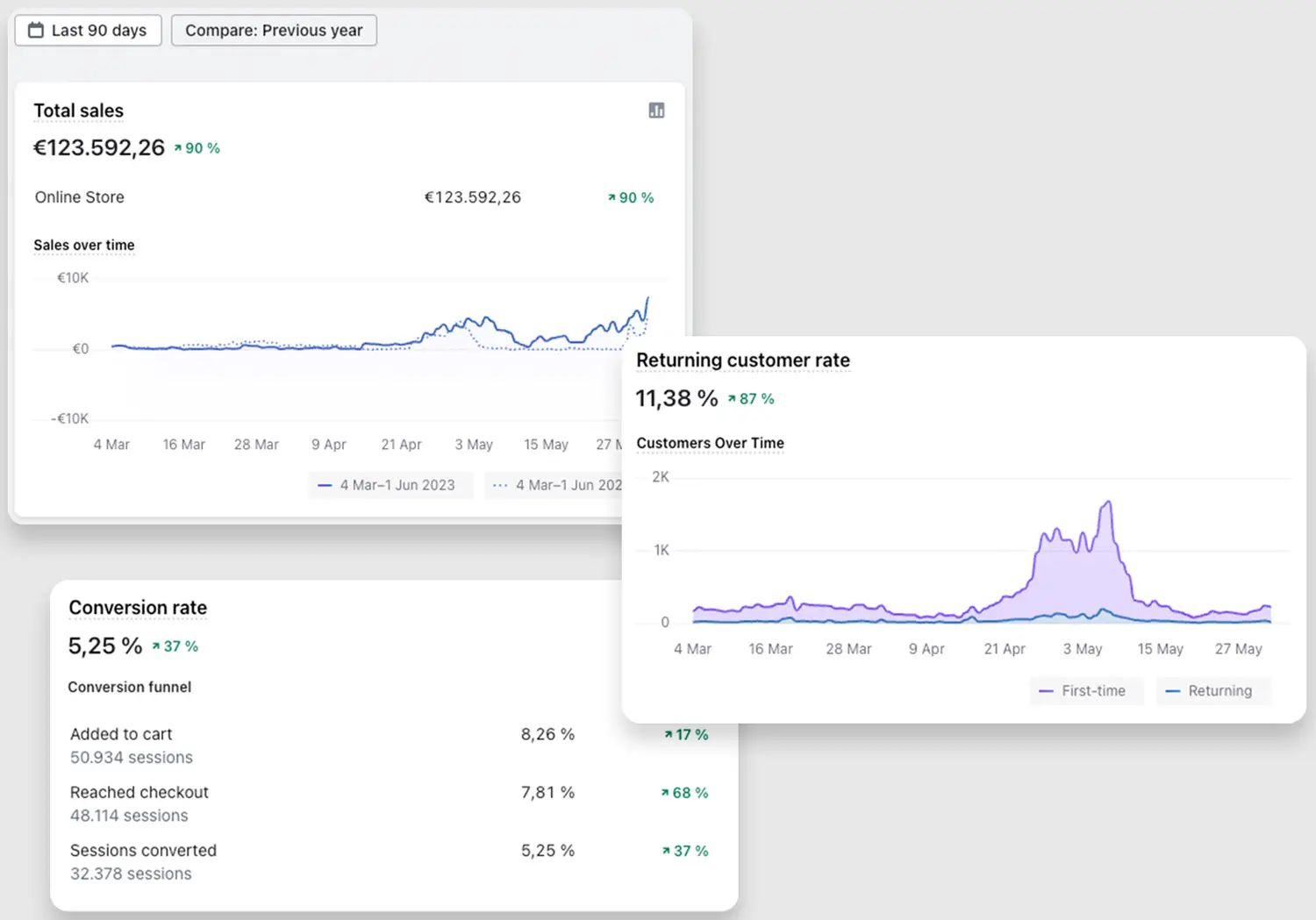1316x920 pixels.
Task: Click the Sales over time label
Action: (84, 246)
